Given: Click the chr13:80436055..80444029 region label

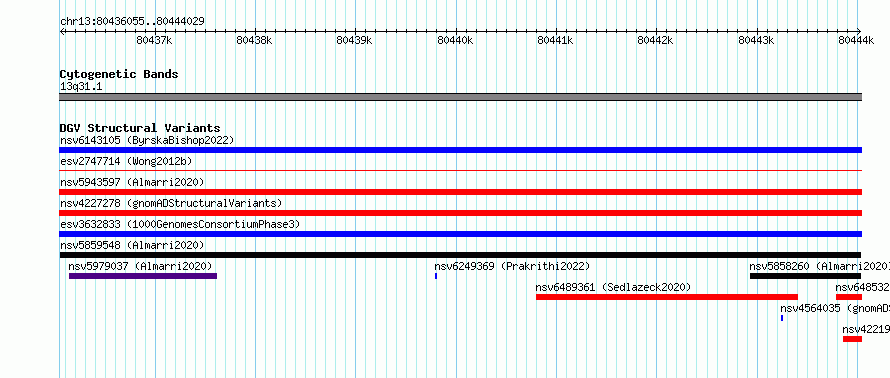Looking at the screenshot, I should (132, 22).
